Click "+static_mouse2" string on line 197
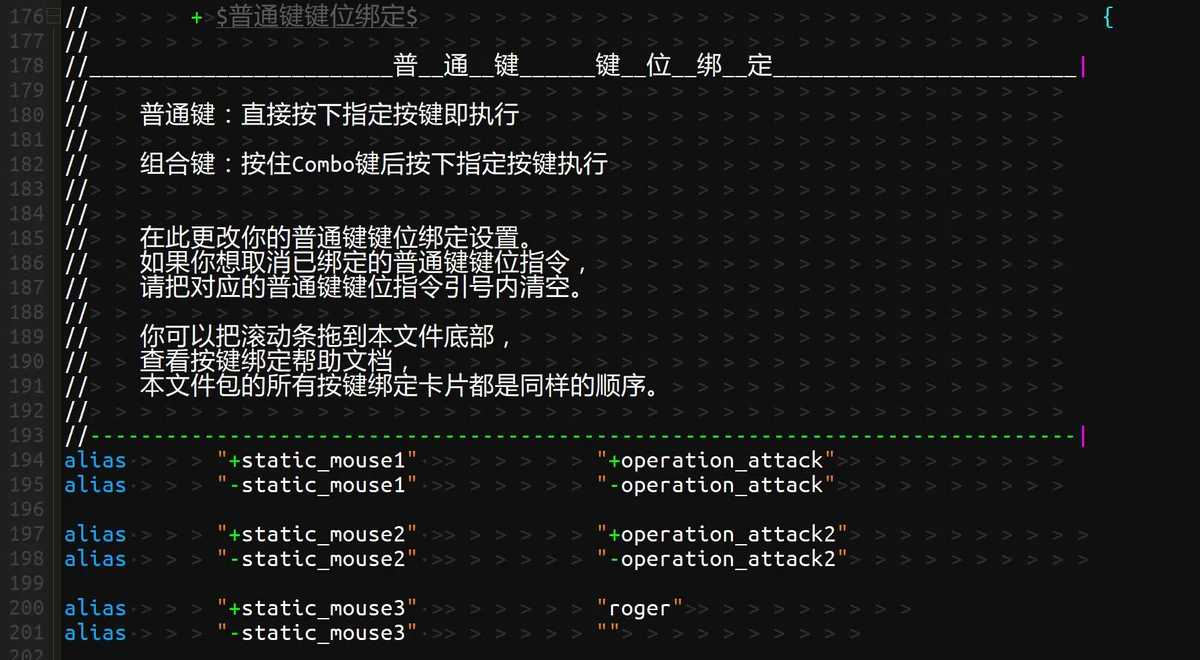 (x=317, y=534)
